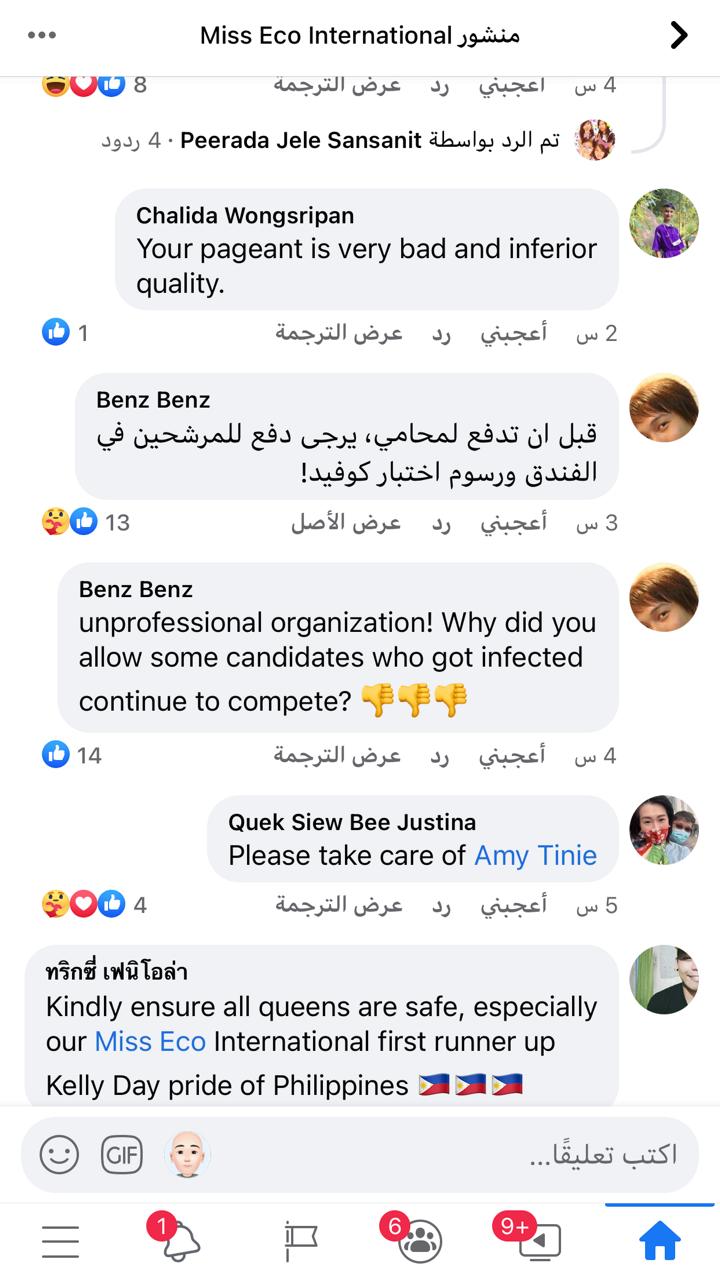
Task: Insert a GIF using the GIF icon
Action: click(122, 1155)
